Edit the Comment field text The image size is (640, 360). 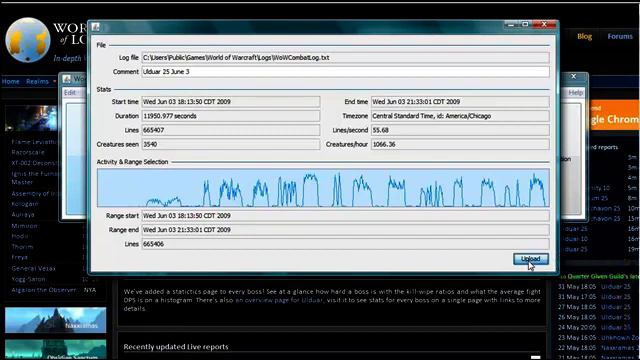point(345,72)
